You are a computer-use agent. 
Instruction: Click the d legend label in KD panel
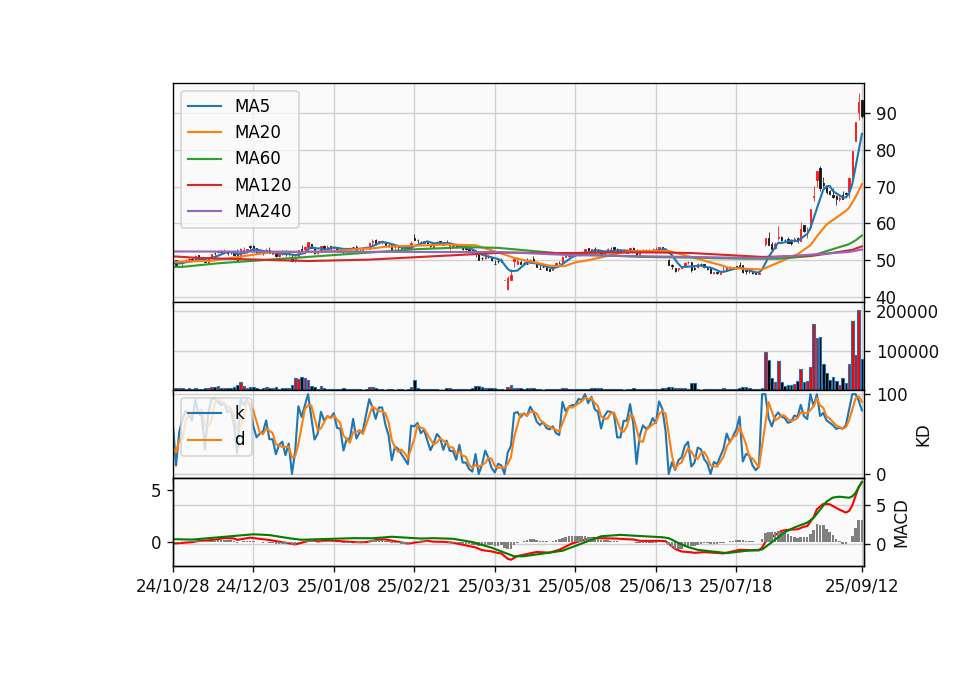(239, 439)
